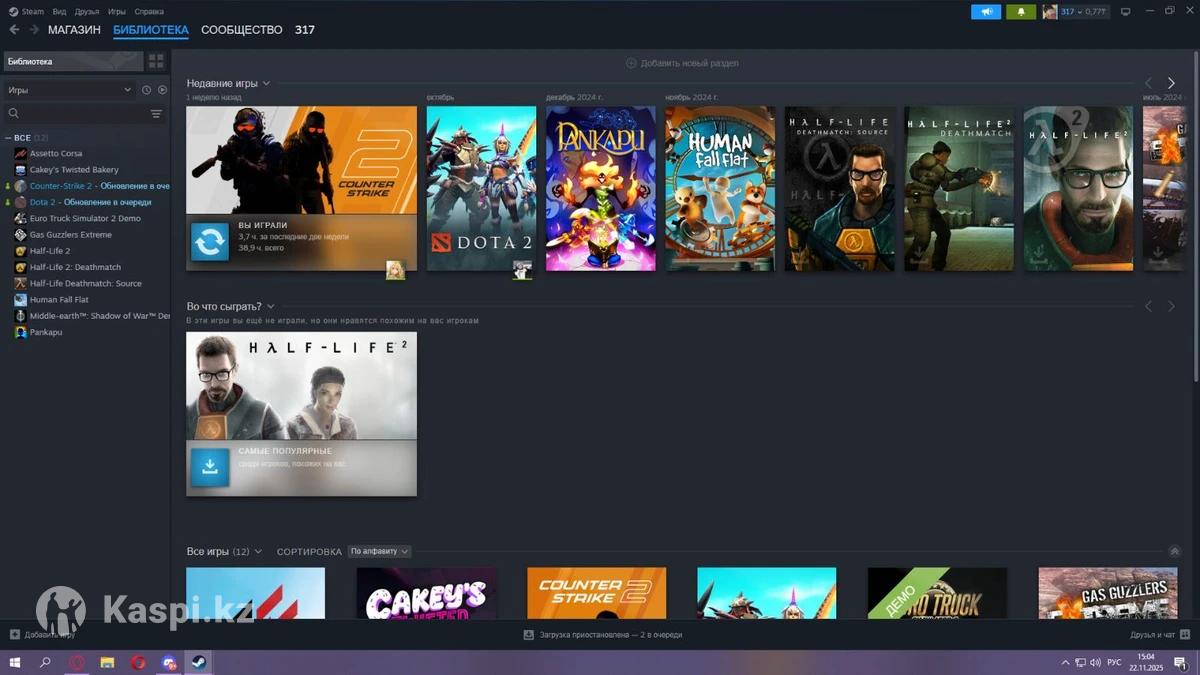The height and width of the screenshot is (675, 1200).
Task: Switch library to grid view icon
Action: coord(156,62)
